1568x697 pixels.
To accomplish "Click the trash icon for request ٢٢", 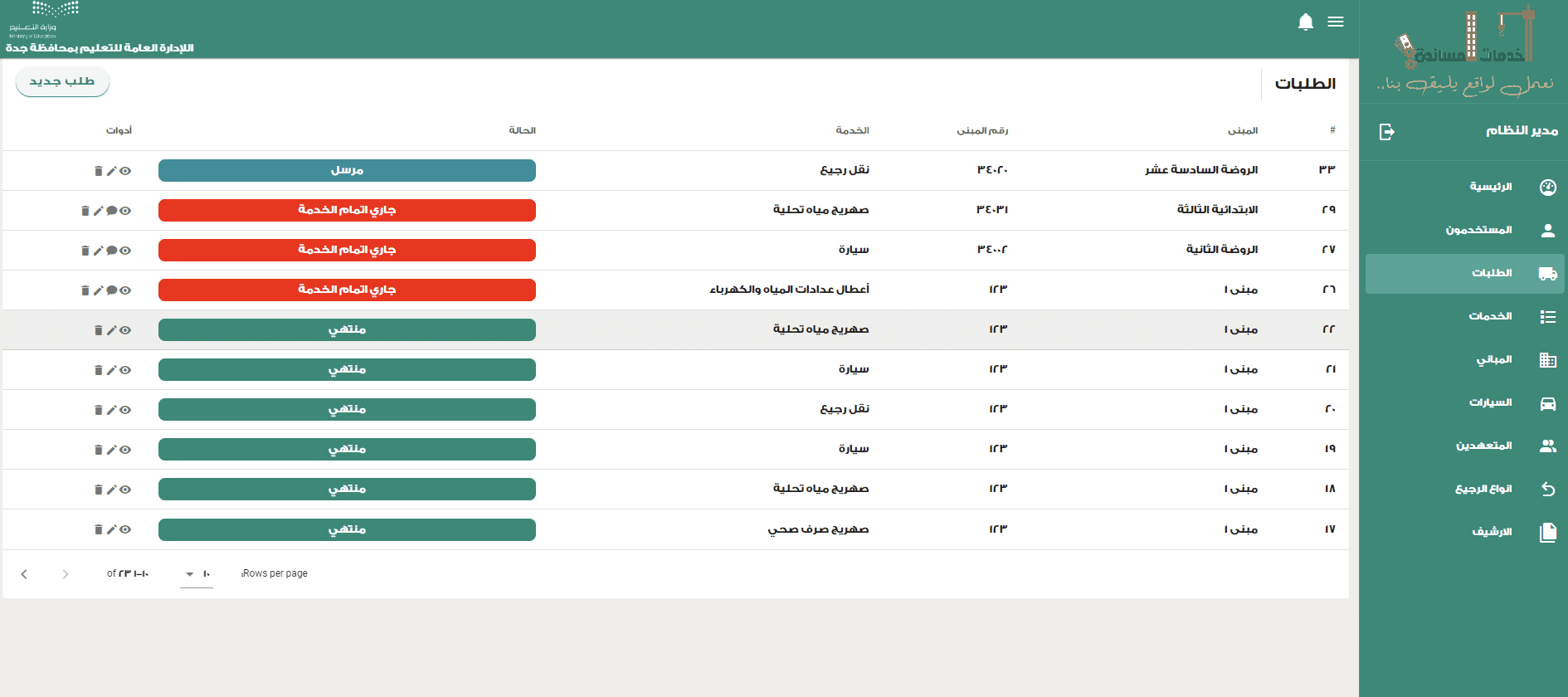I will [x=98, y=330].
